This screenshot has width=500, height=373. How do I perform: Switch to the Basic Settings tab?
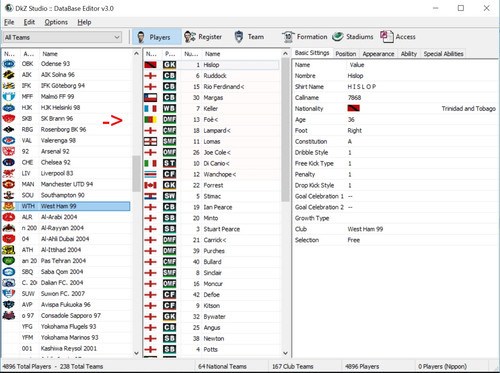(x=312, y=53)
